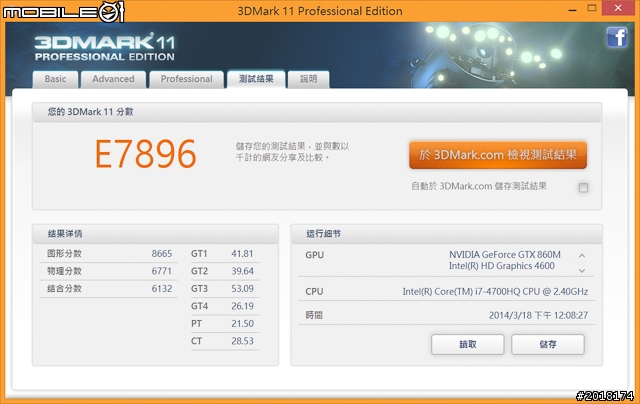The image size is (640, 404).
Task: Open the Professional tab
Action: [x=187, y=79]
